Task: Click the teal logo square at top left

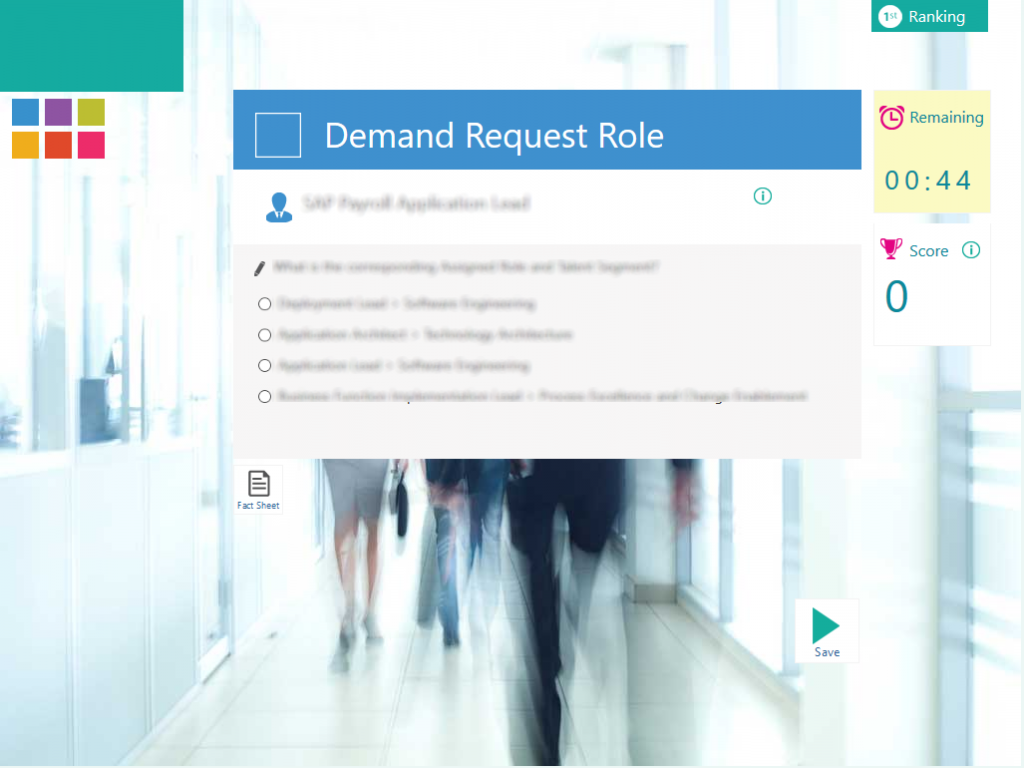Action: 91,45
